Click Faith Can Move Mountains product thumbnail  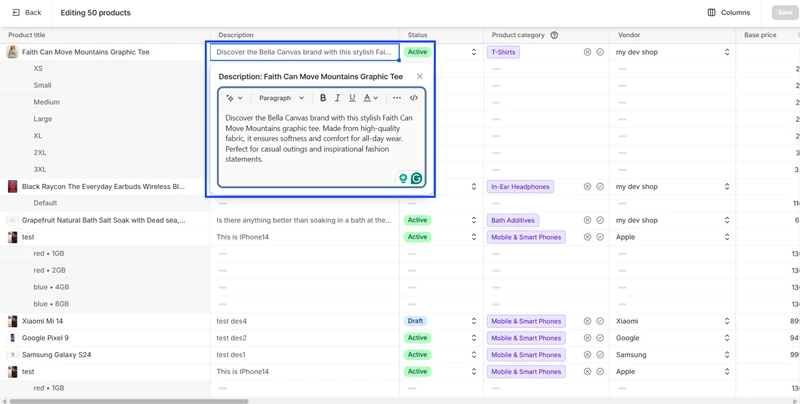12,52
